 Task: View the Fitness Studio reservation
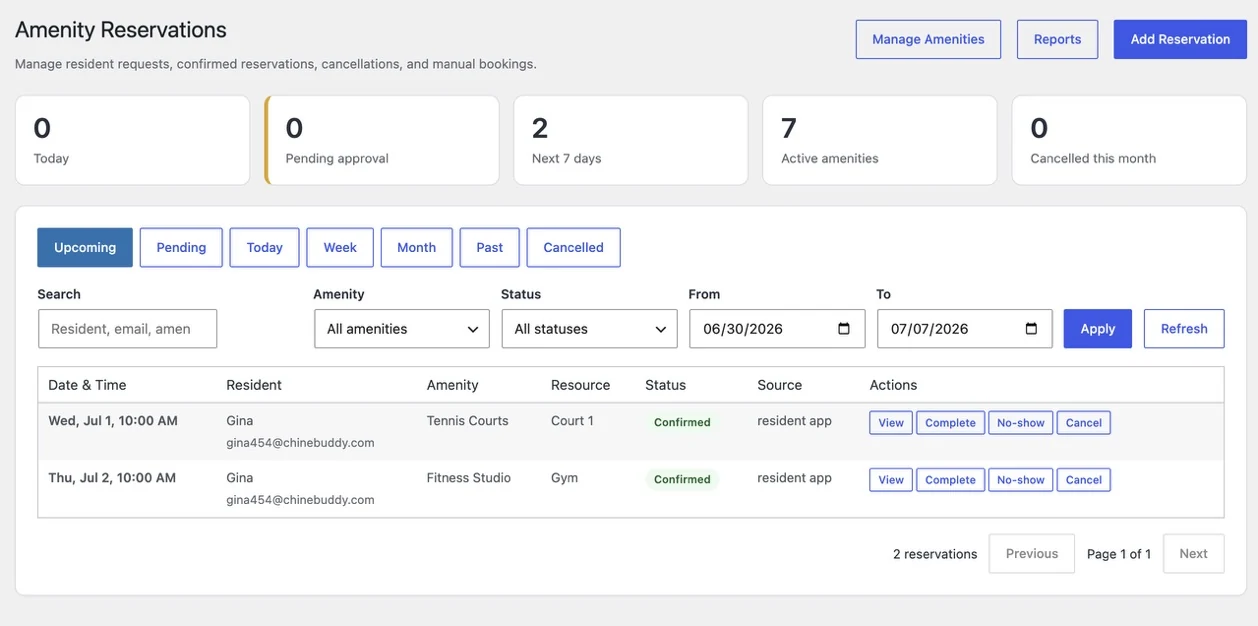click(x=891, y=480)
